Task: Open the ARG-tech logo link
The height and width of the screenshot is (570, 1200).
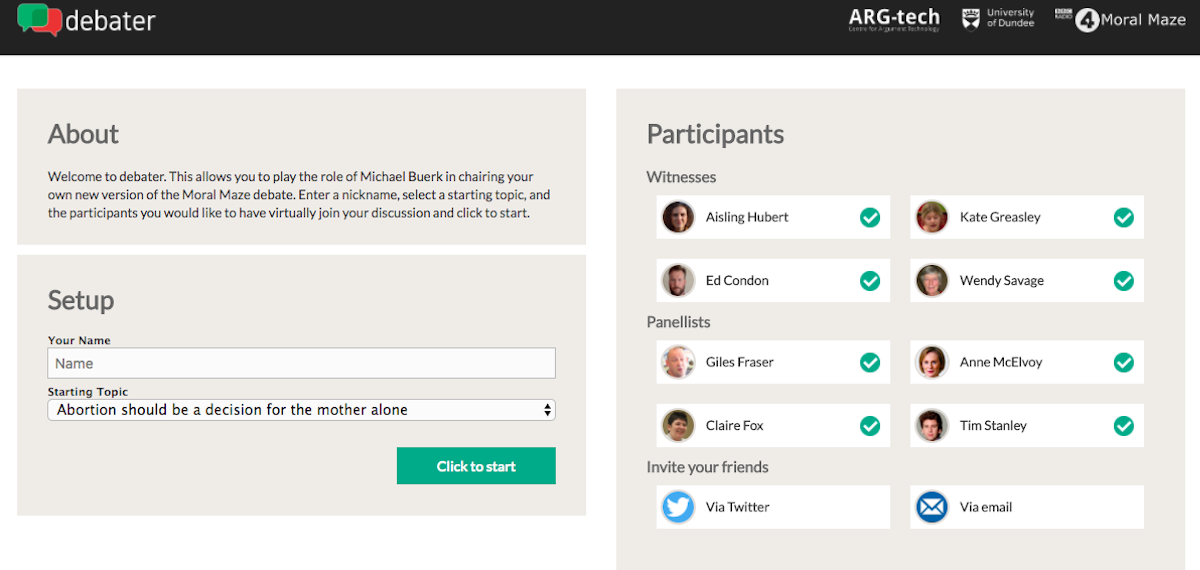Action: click(x=894, y=19)
